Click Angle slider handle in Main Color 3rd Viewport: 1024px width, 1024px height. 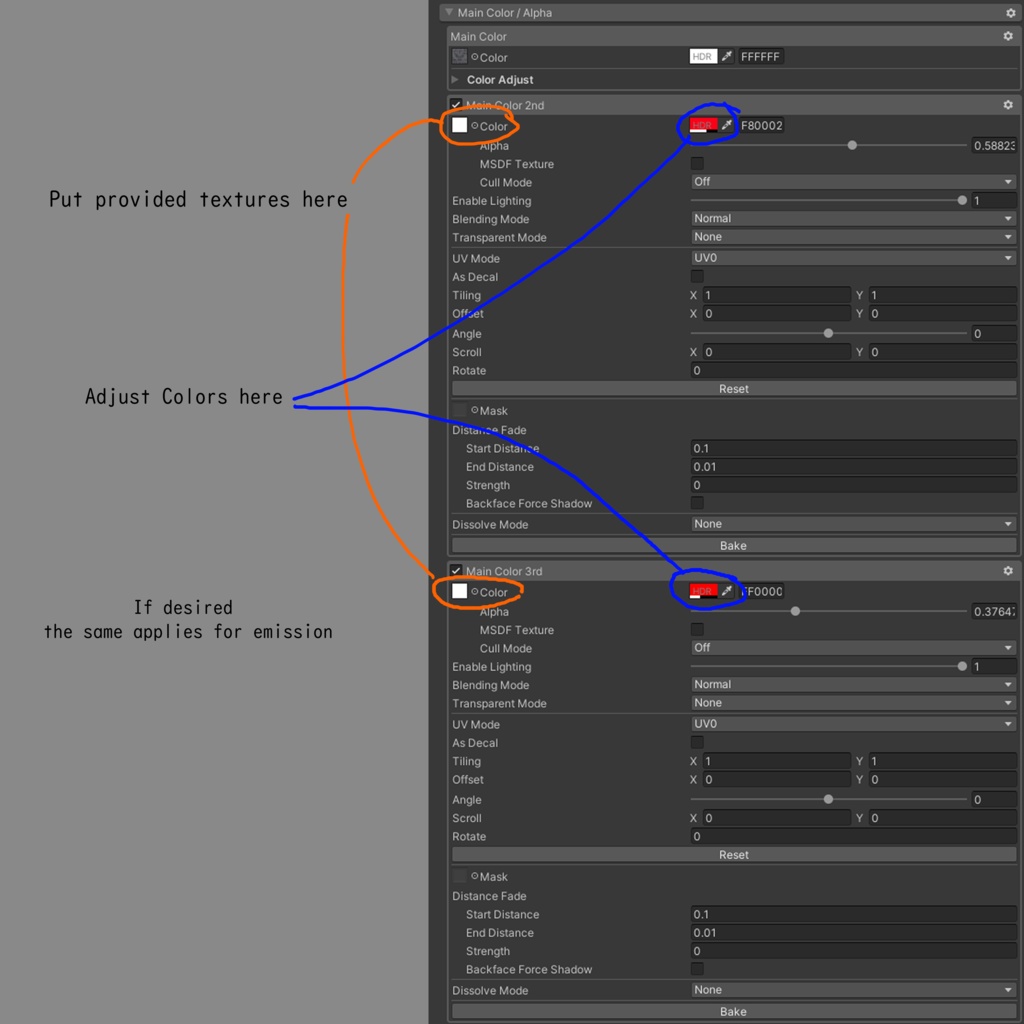[x=828, y=799]
